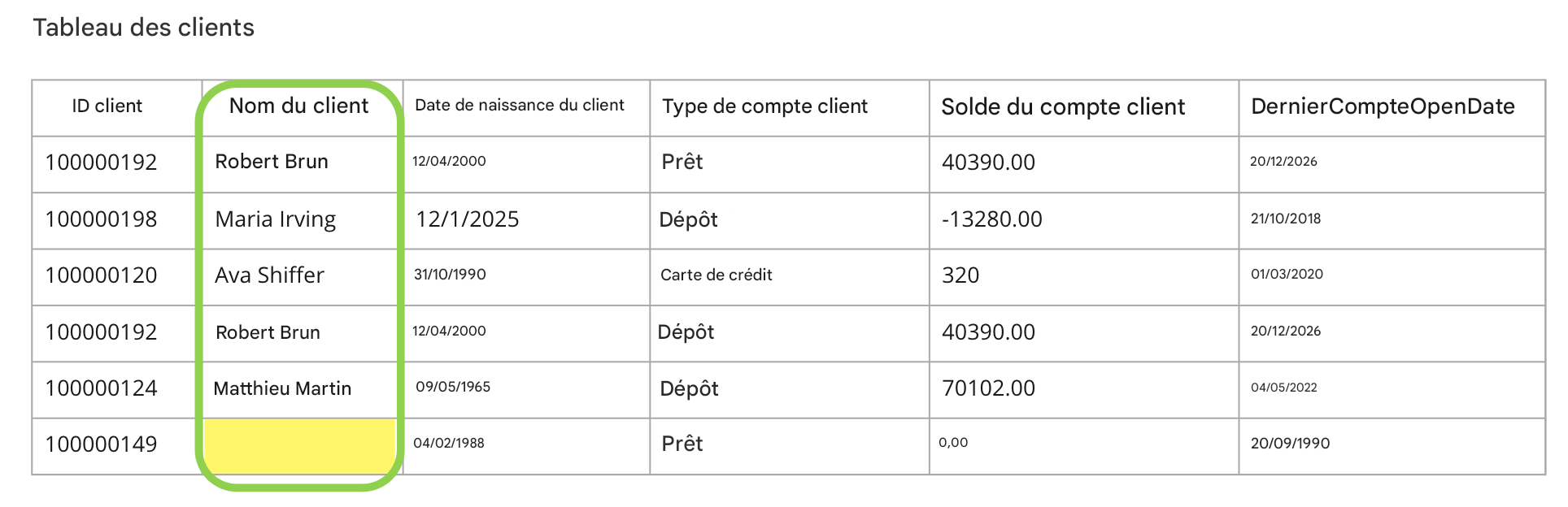
Task: Select the ID cell 100000198
Action: 101,219
